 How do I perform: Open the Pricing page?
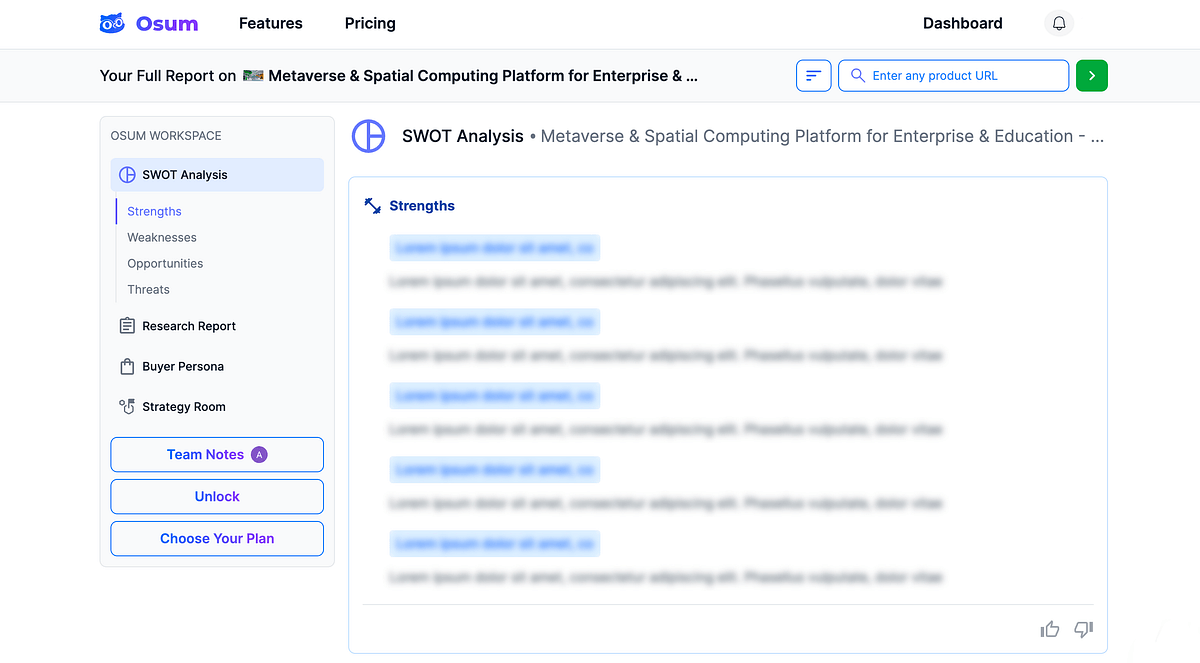[370, 24]
